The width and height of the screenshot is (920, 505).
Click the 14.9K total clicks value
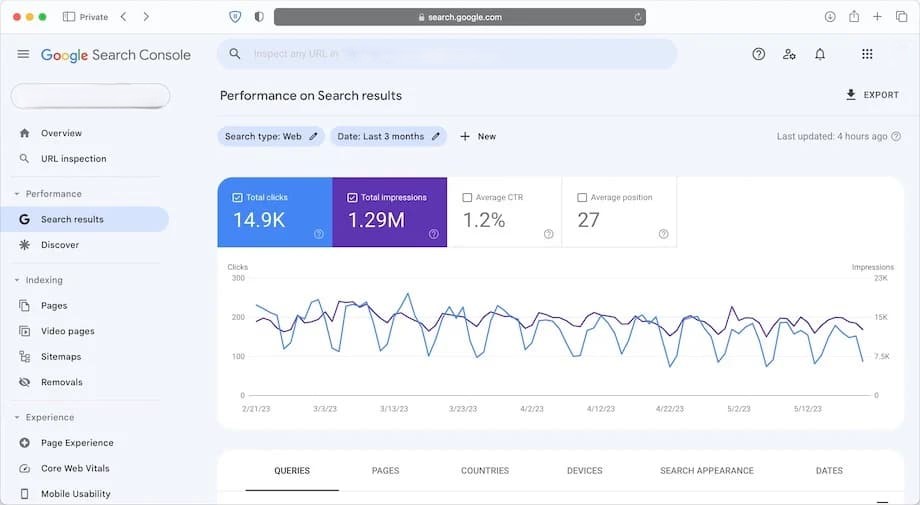tap(259, 221)
